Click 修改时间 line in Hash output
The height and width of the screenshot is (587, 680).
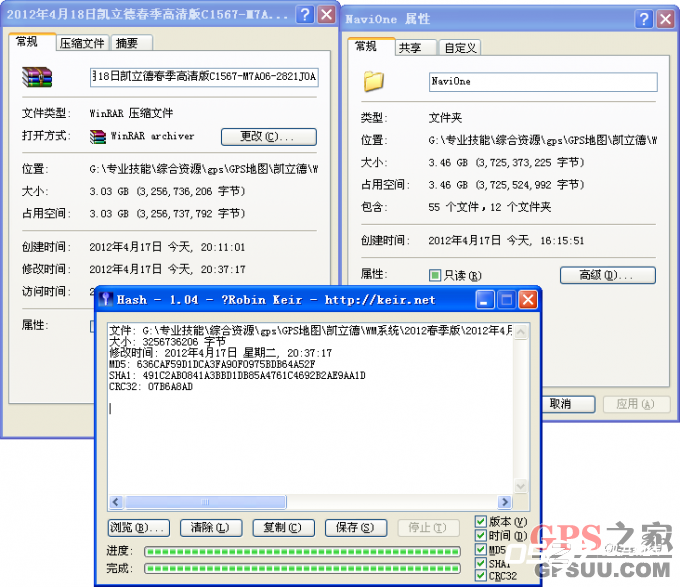(x=220, y=353)
